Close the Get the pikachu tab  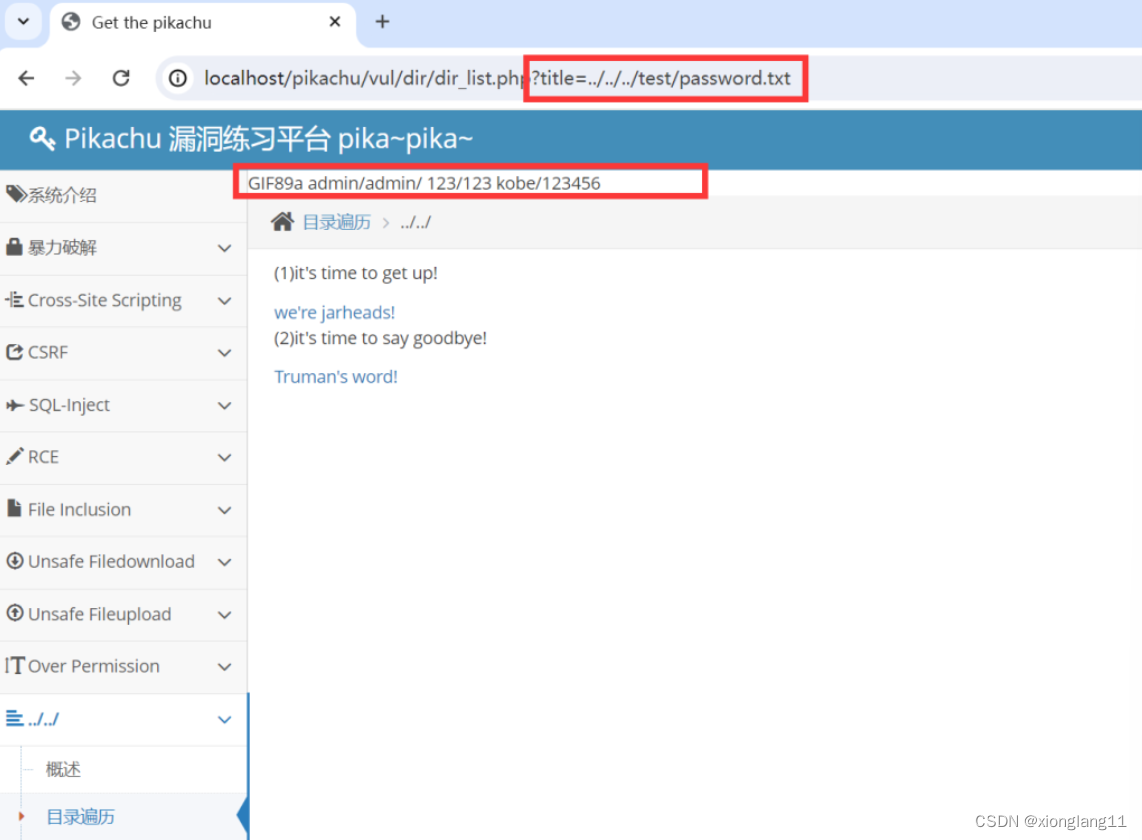334,22
